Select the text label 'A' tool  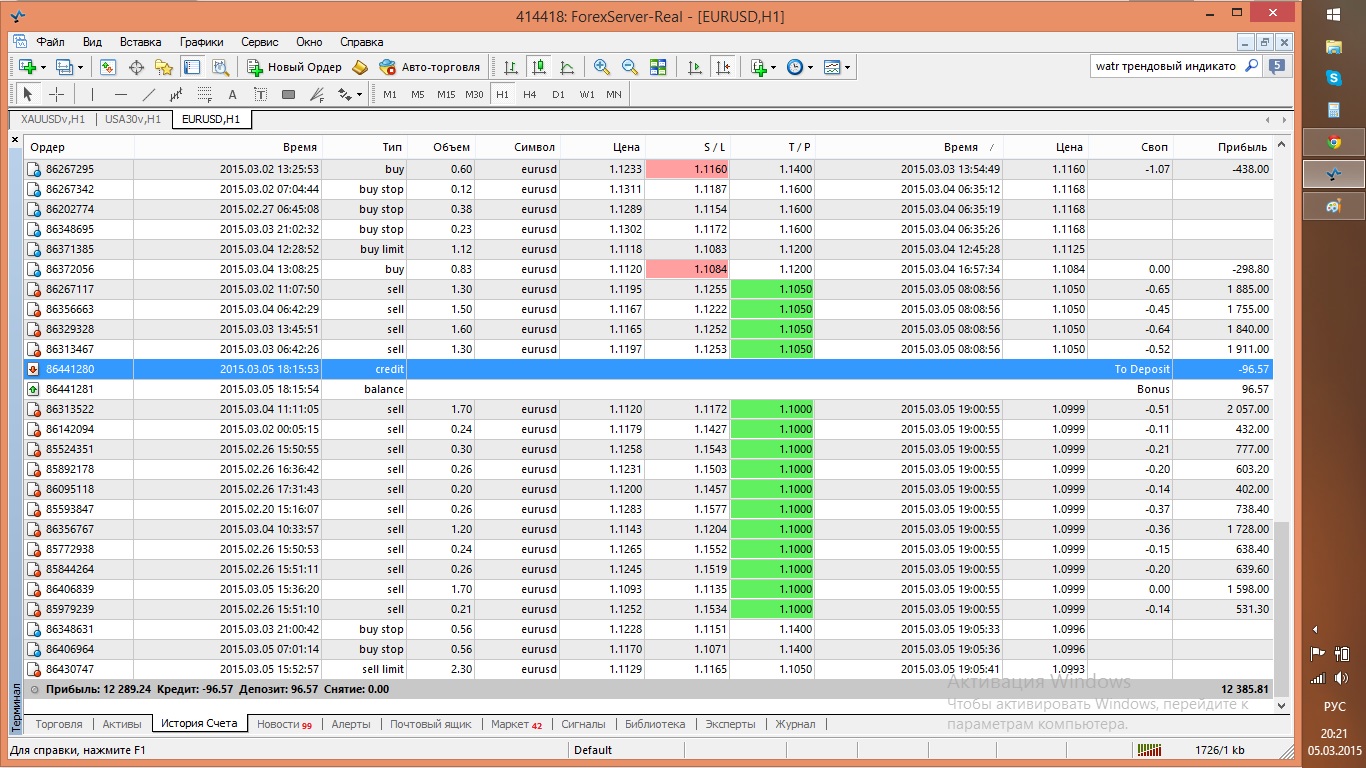pyautogui.click(x=232, y=94)
